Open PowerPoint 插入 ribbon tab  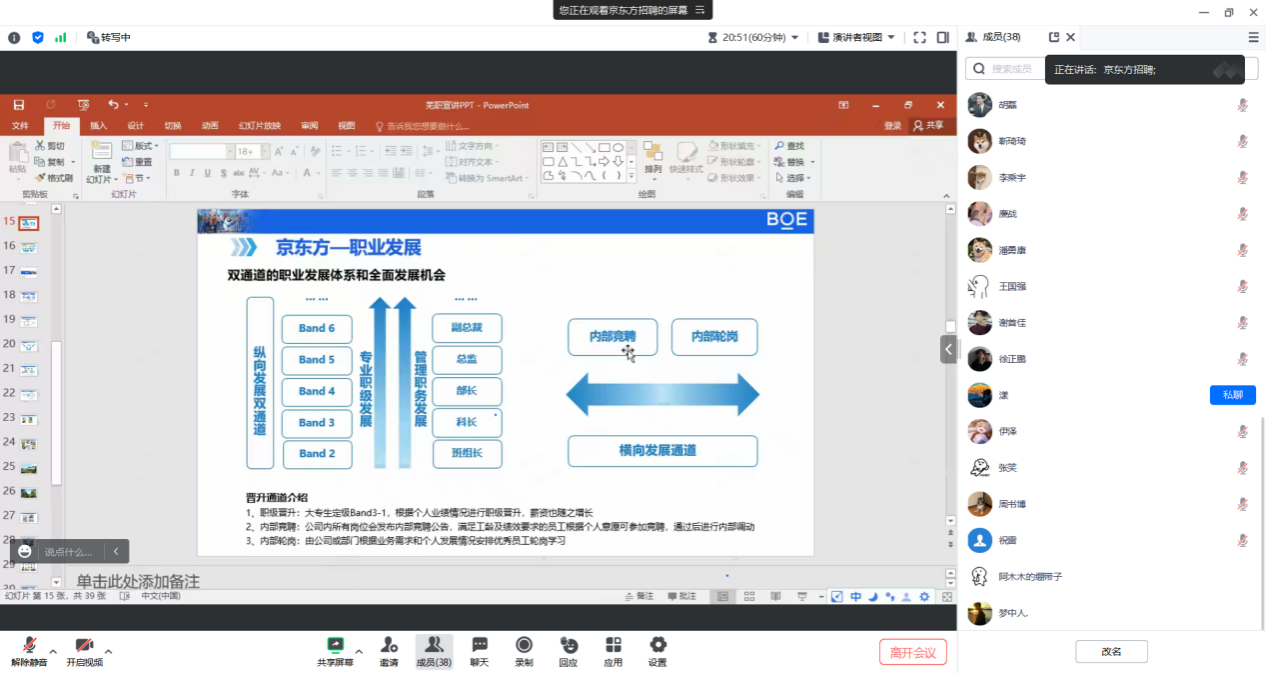tap(98, 126)
